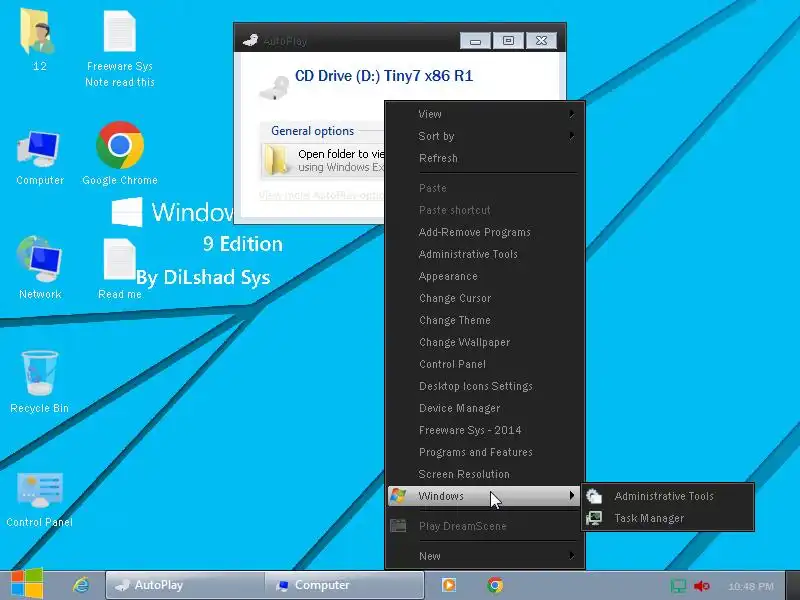Viewport: 800px width, 600px height.
Task: Click the Windows flag icon in context menu
Action: (x=398, y=495)
